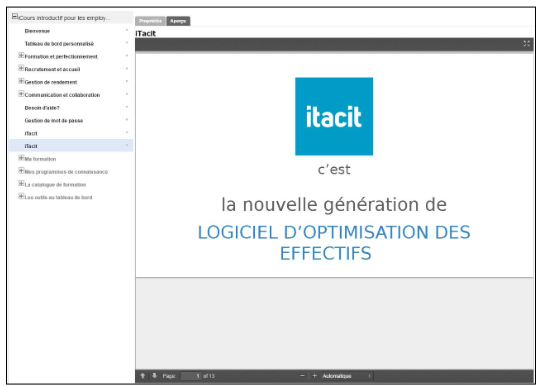Collapse the Cours introductif pour les employ... root node

coord(15,16)
